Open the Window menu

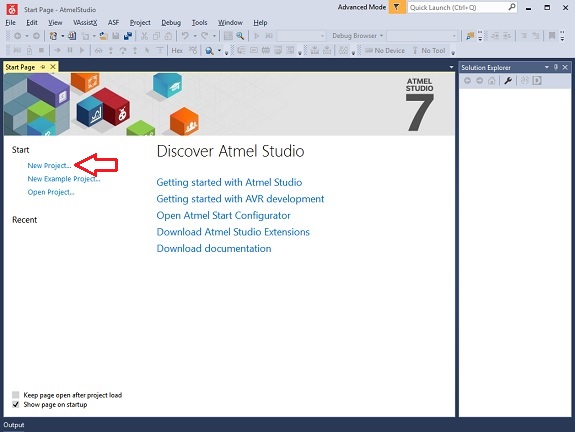(230, 22)
